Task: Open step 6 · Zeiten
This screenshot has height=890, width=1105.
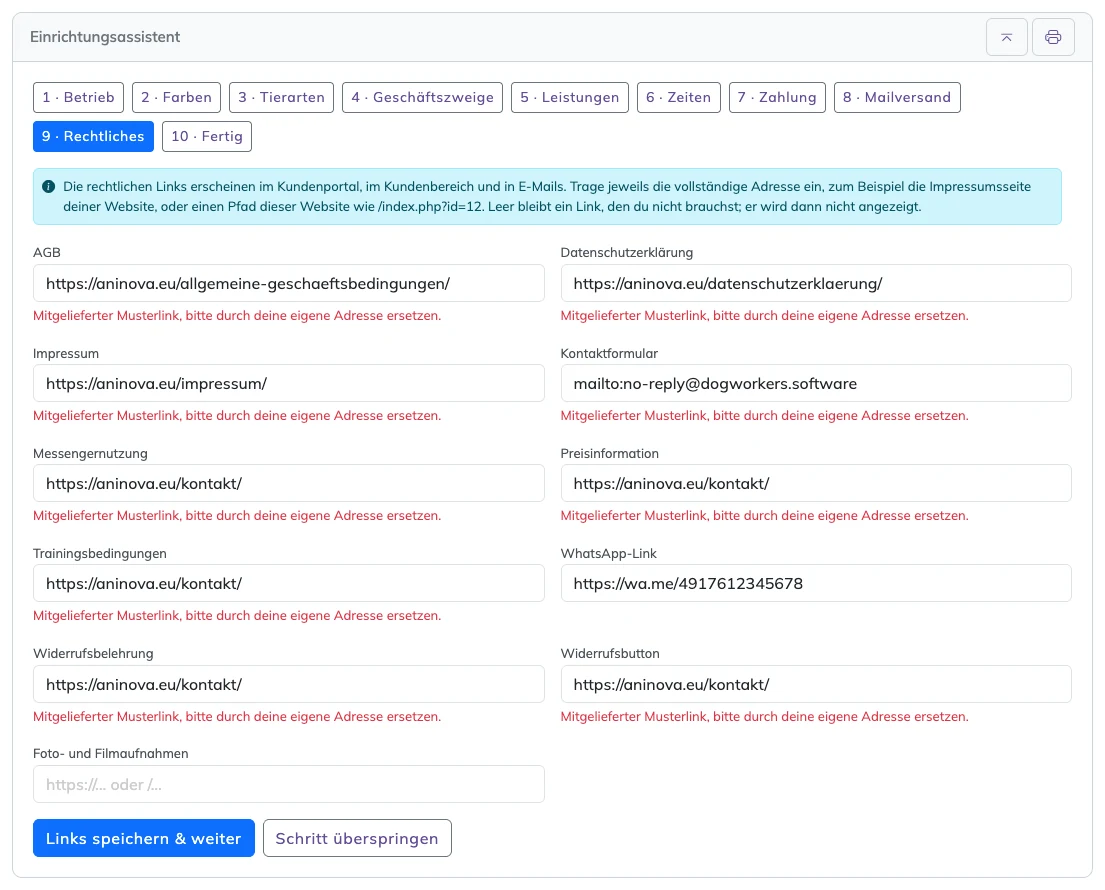Action: click(x=679, y=97)
